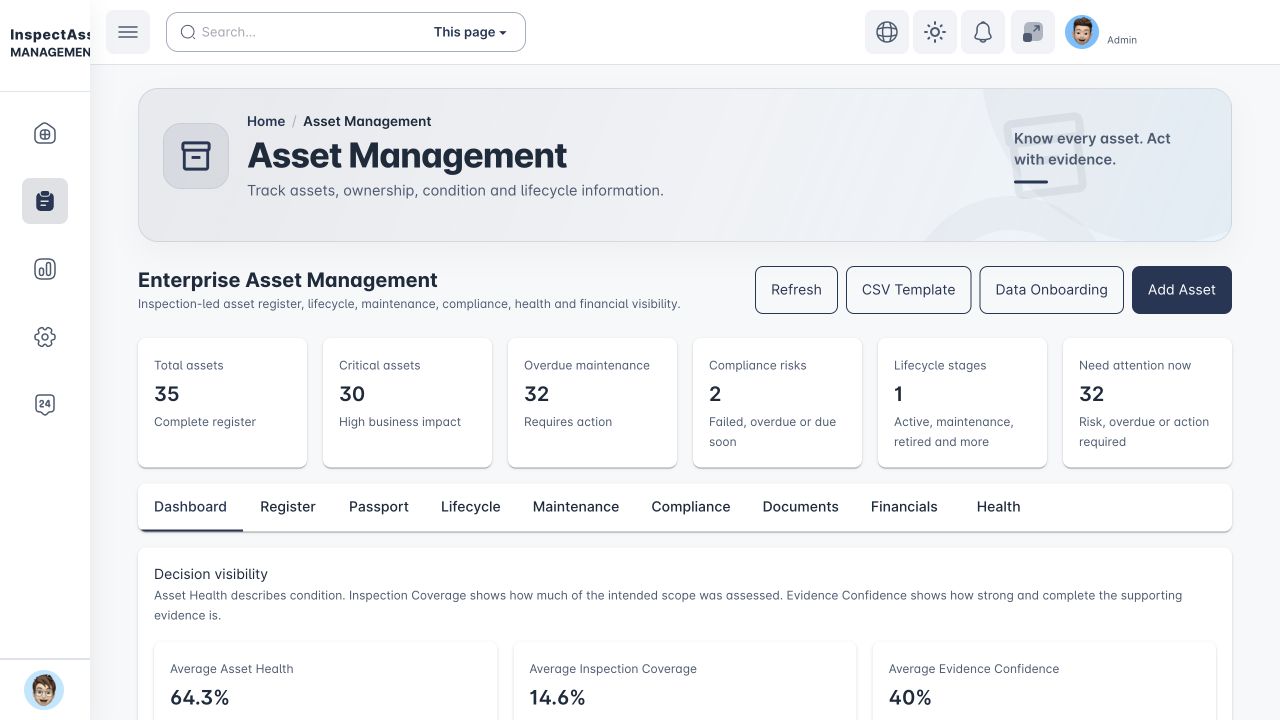Open the Health tab
The image size is (1280, 720).
[998, 507]
